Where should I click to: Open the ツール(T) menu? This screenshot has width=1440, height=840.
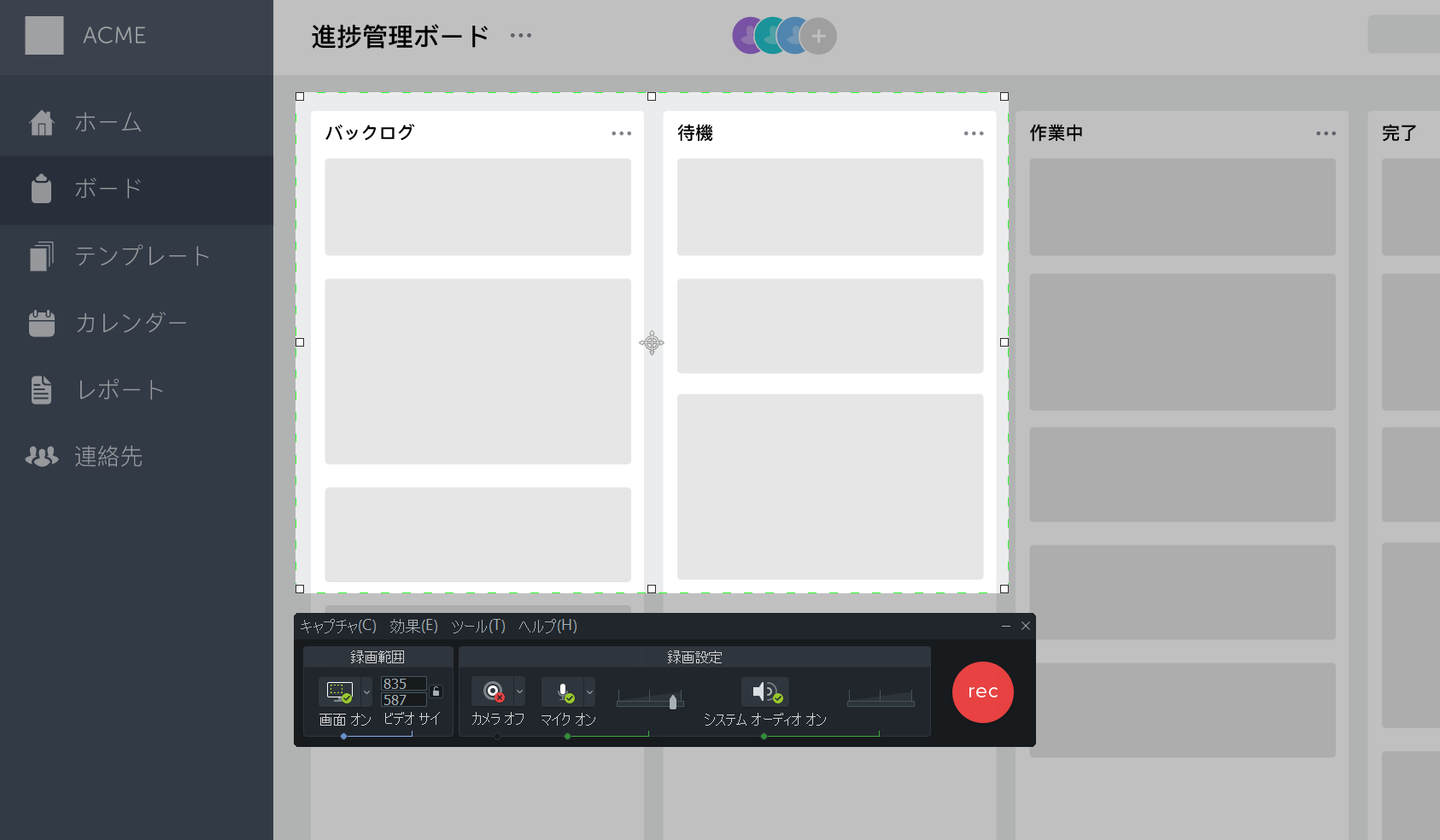[478, 626]
